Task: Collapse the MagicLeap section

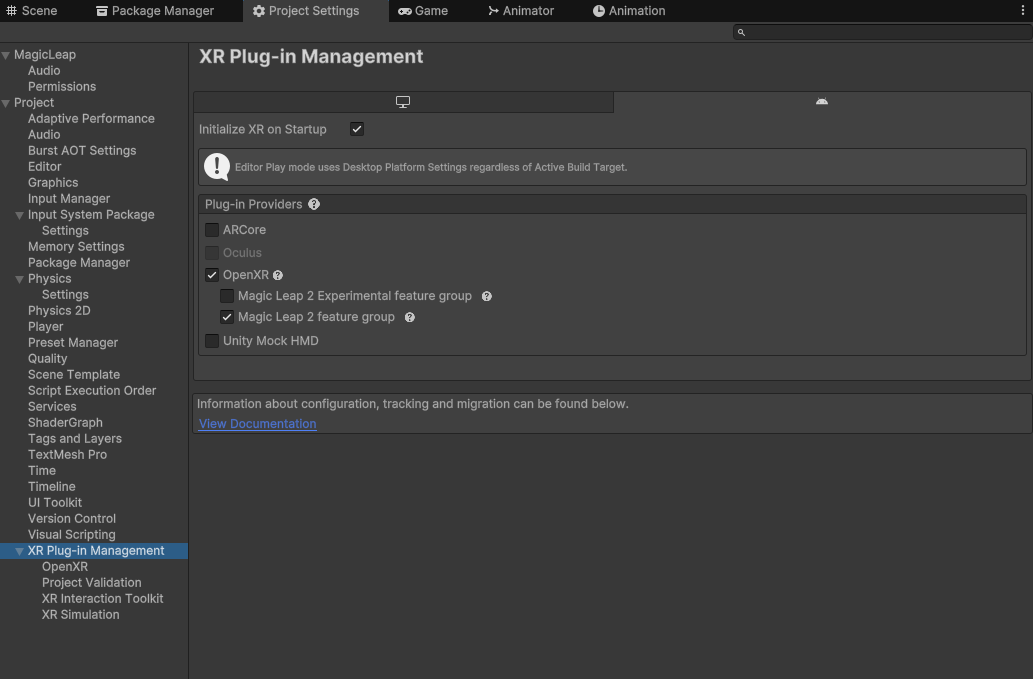Action: pos(7,54)
